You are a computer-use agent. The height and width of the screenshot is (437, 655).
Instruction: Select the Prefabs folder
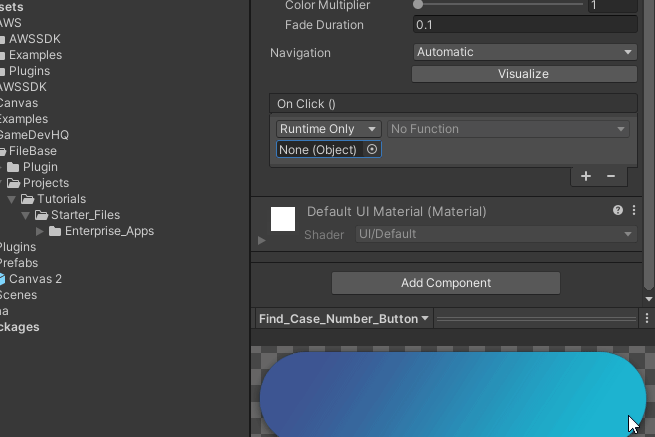[18, 263]
